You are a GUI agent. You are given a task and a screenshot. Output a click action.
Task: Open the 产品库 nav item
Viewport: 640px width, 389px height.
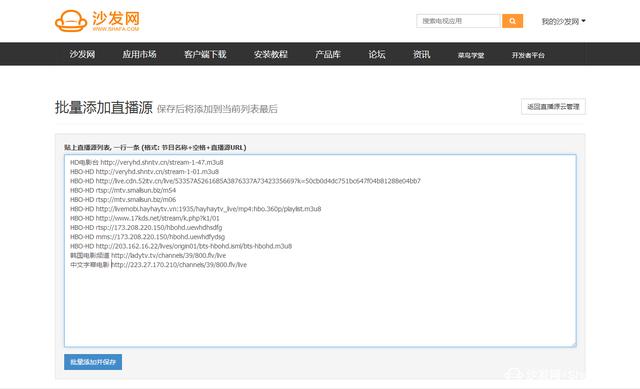pos(327,54)
